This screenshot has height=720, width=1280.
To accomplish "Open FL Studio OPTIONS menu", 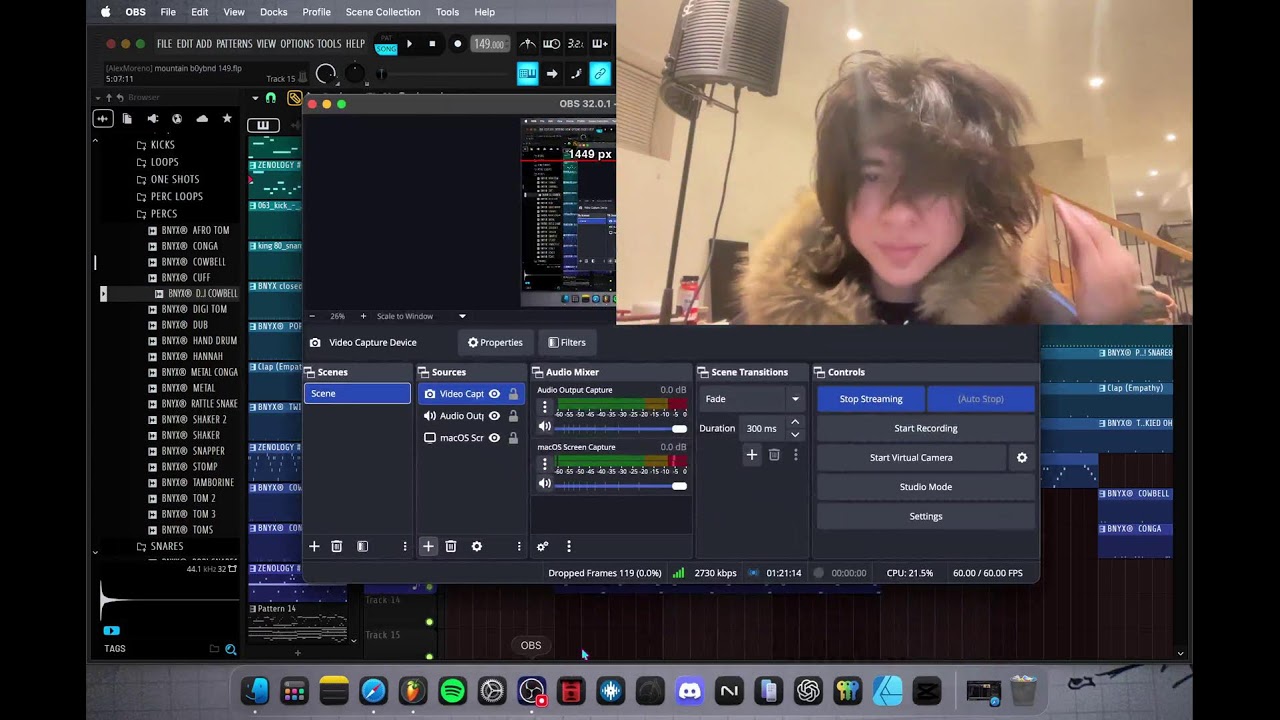I will click(x=297, y=44).
